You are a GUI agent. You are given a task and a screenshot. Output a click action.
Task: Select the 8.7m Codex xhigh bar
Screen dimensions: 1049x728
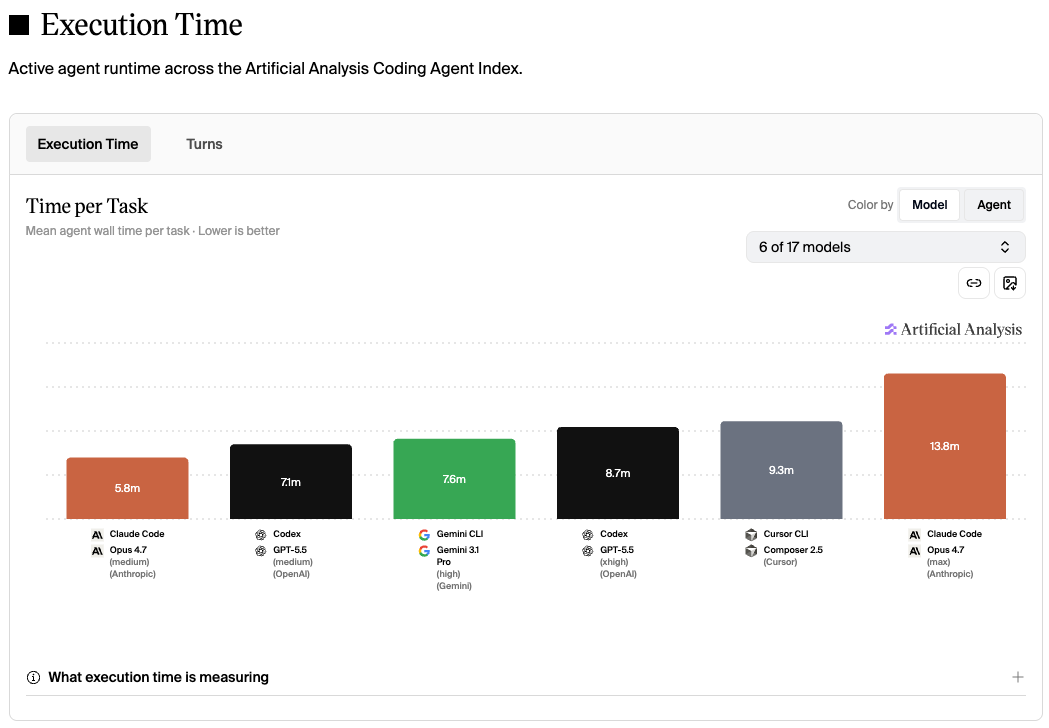(x=617, y=472)
